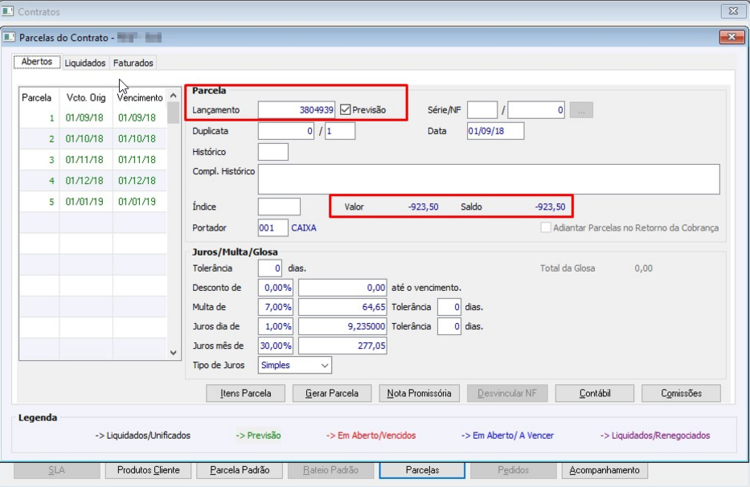Click the list scroll down arrow
This screenshot has height=487, width=750.
coord(173,353)
